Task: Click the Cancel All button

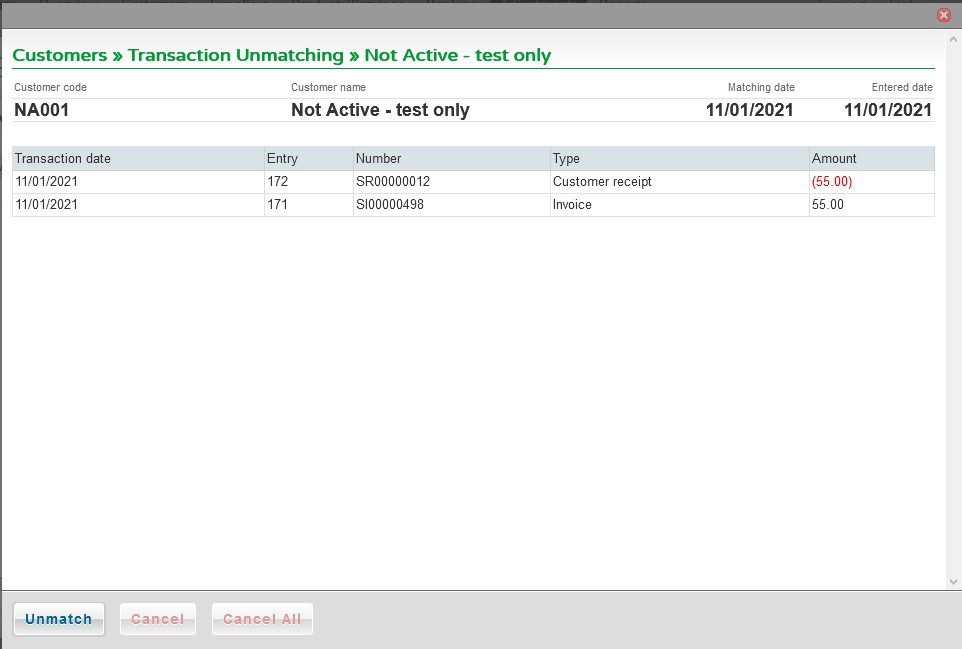Action: [x=262, y=619]
